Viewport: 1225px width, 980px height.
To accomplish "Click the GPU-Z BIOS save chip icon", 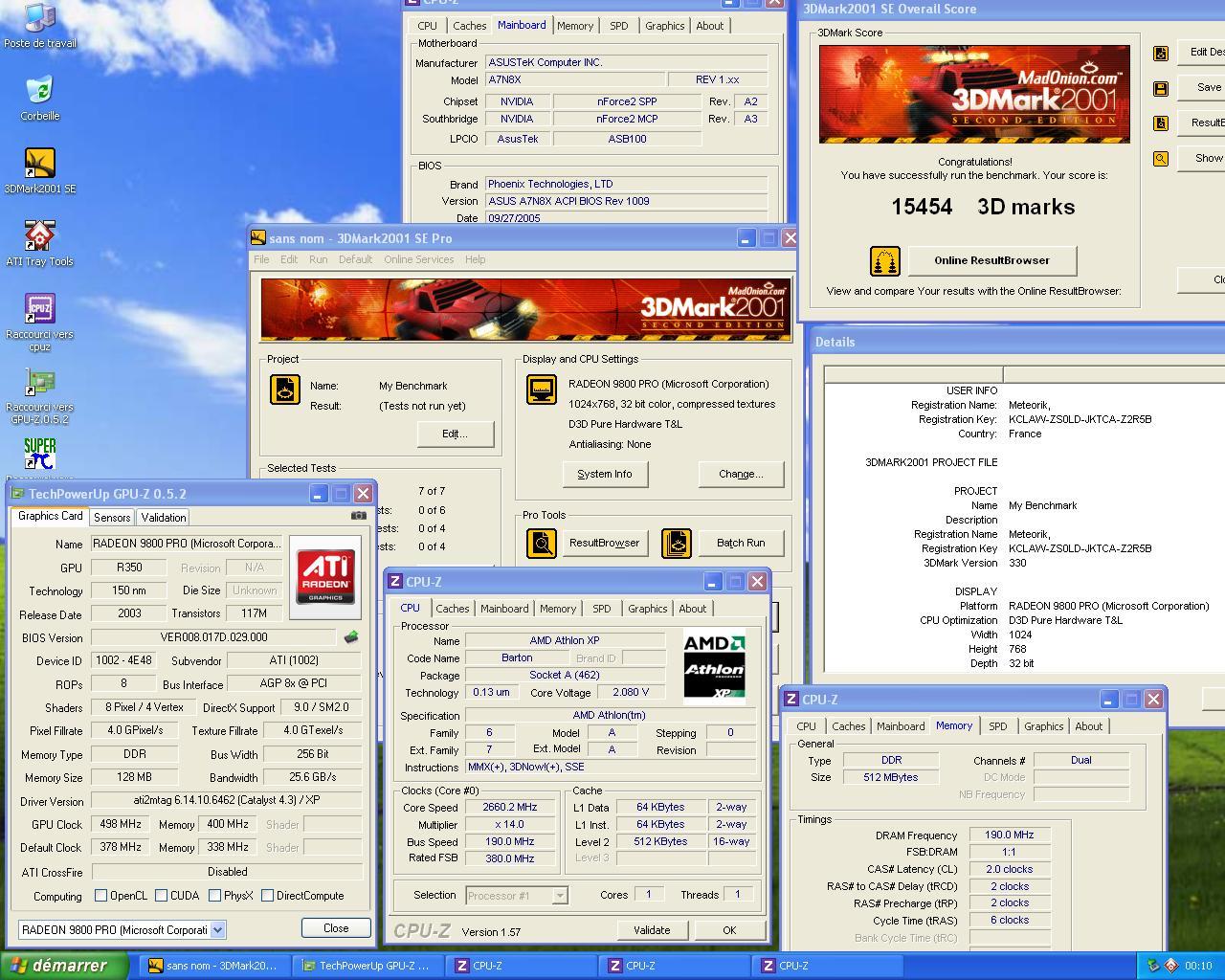I will (351, 637).
